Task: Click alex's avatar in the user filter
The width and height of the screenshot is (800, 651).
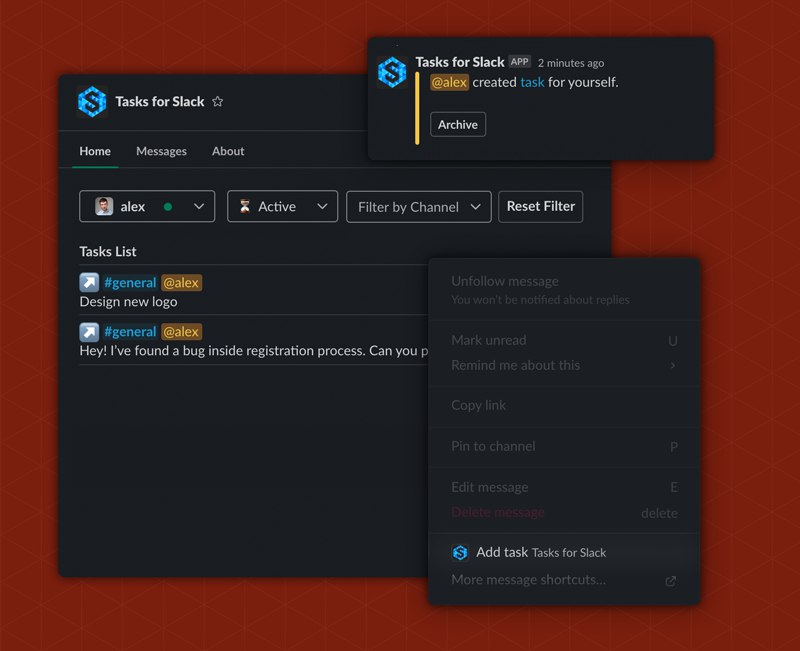Action: click(x=104, y=206)
